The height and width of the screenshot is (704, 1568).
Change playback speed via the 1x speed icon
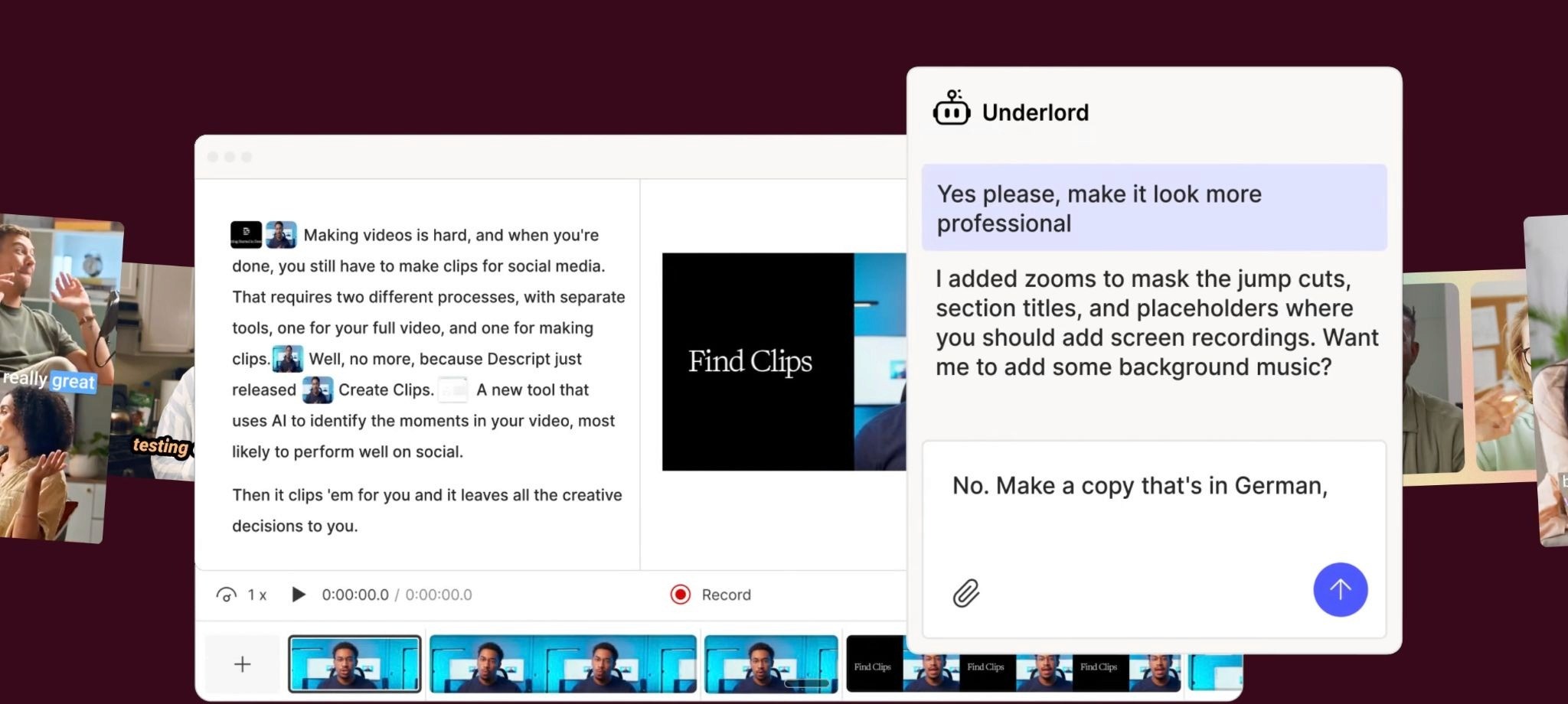pyautogui.click(x=227, y=595)
